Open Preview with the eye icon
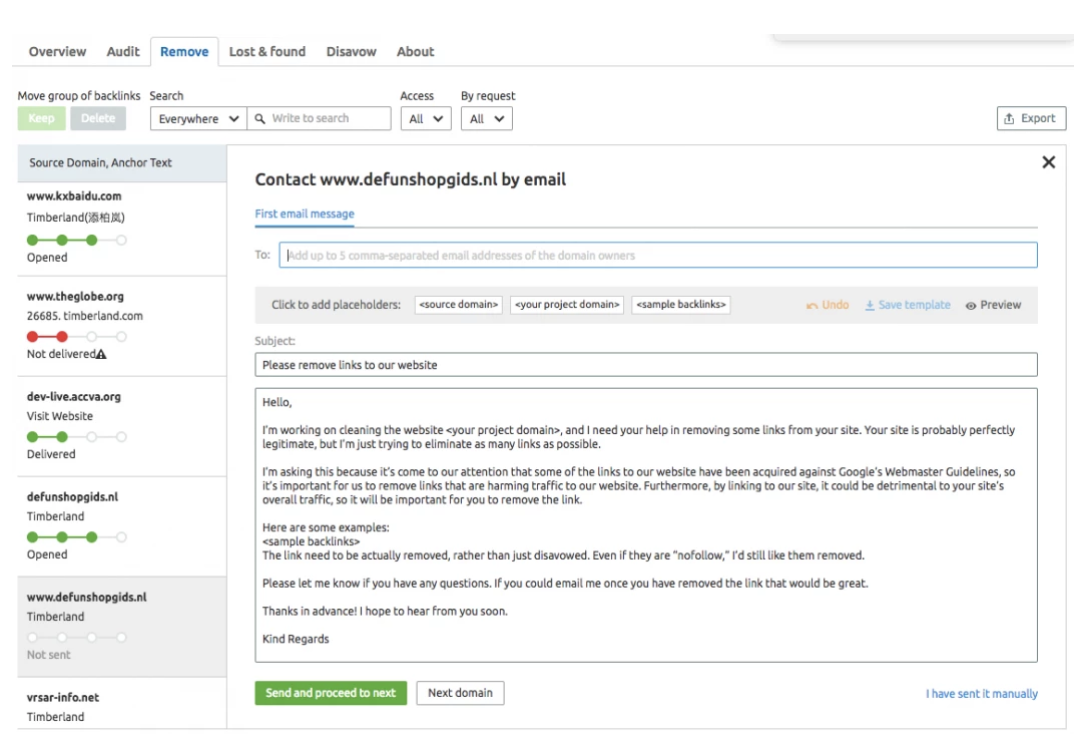This screenshot has width=1088, height=750. (971, 305)
